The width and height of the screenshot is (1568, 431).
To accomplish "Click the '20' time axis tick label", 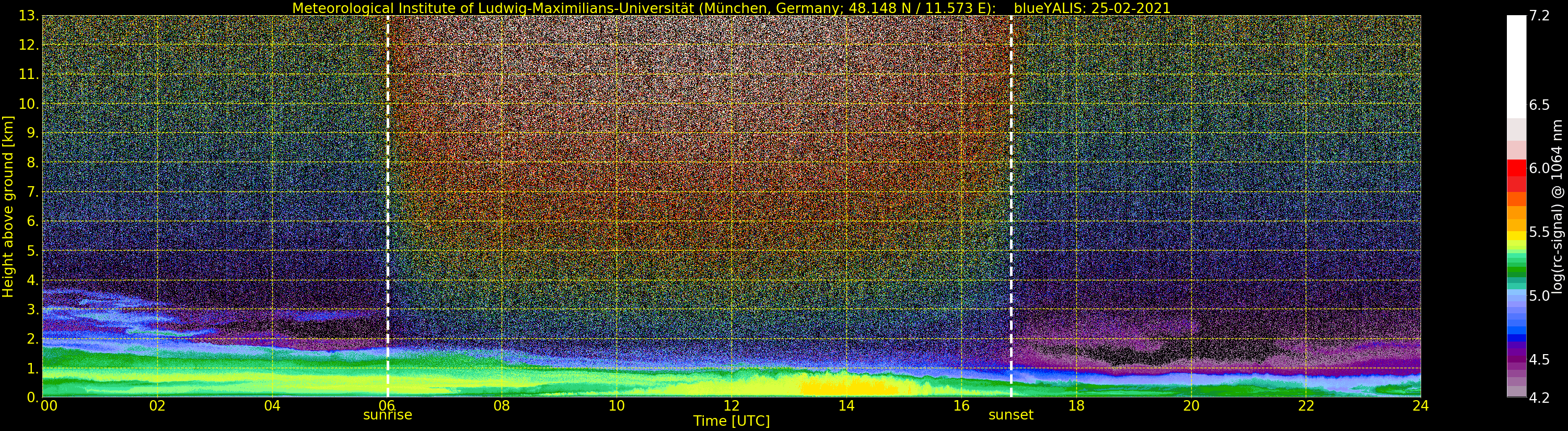I will click(1191, 406).
